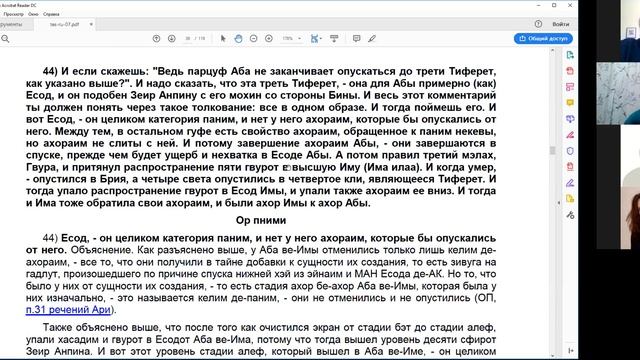The width and height of the screenshot is (640, 360).
Task: Expand the tools panel via bottom arrow icon
Action: pos(570,351)
